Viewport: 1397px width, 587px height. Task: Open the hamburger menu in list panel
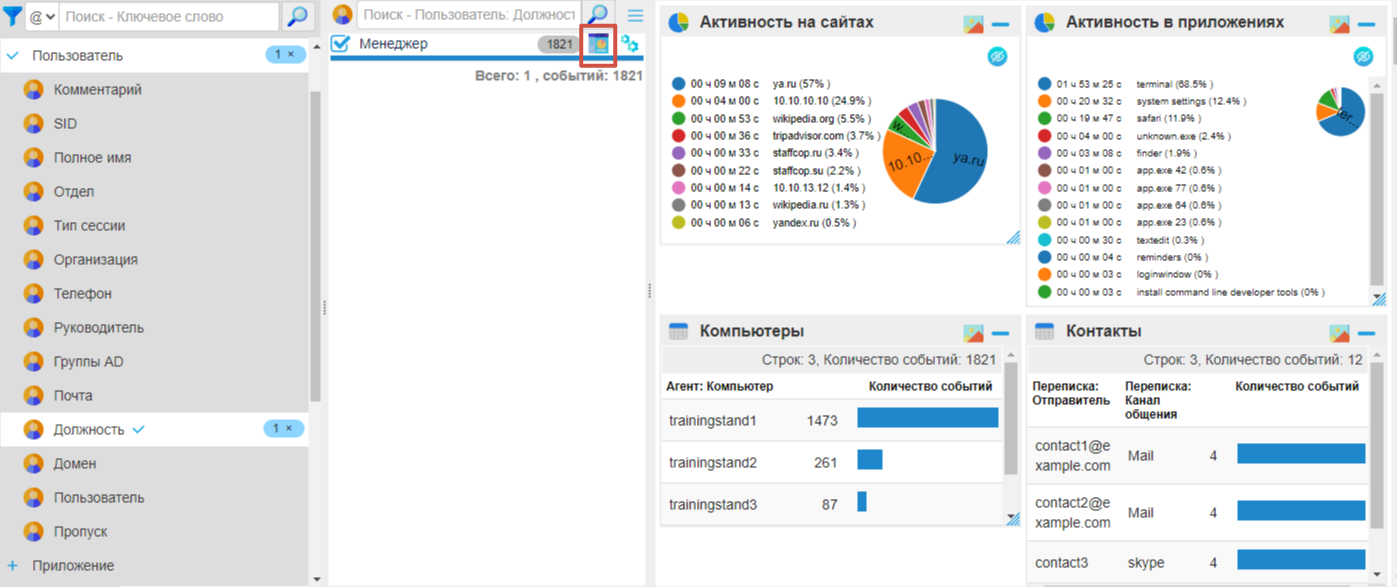point(635,15)
